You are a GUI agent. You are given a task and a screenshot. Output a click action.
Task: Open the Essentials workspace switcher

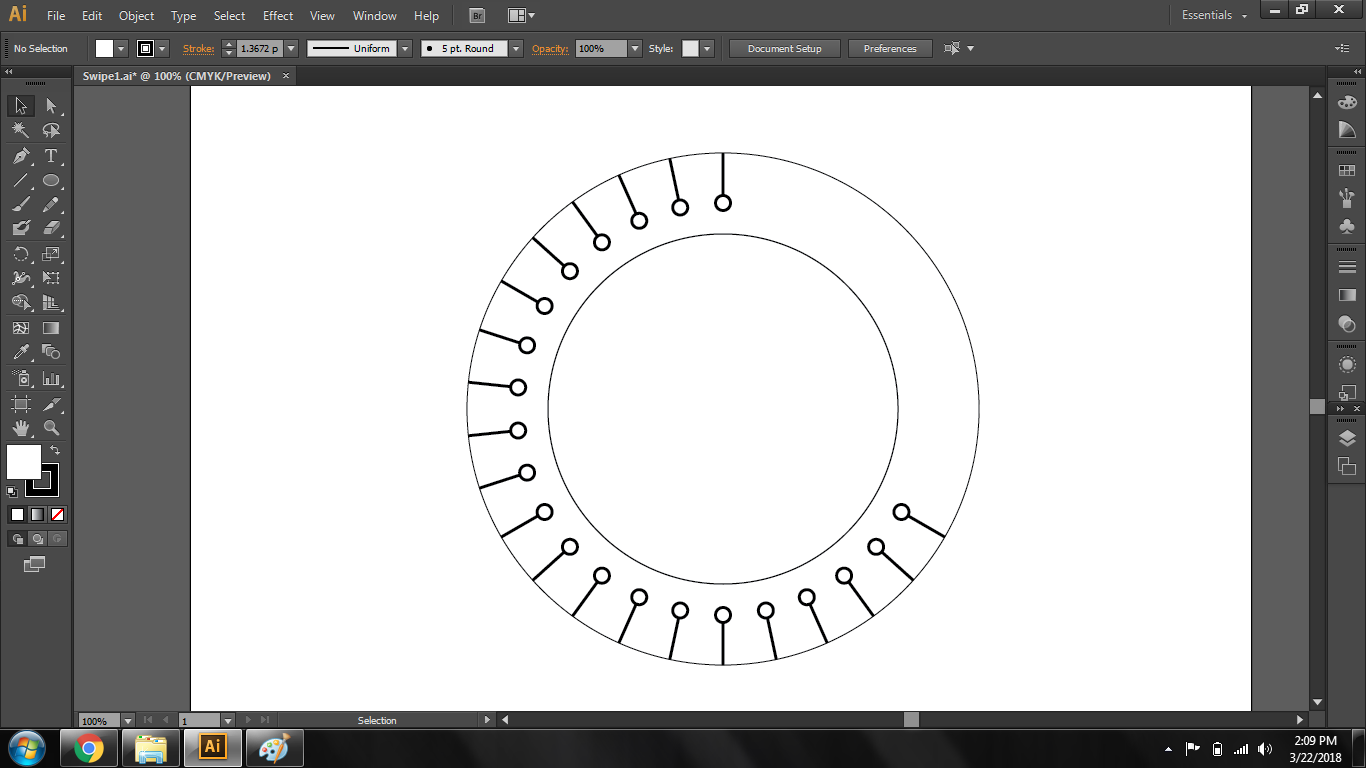point(1214,16)
